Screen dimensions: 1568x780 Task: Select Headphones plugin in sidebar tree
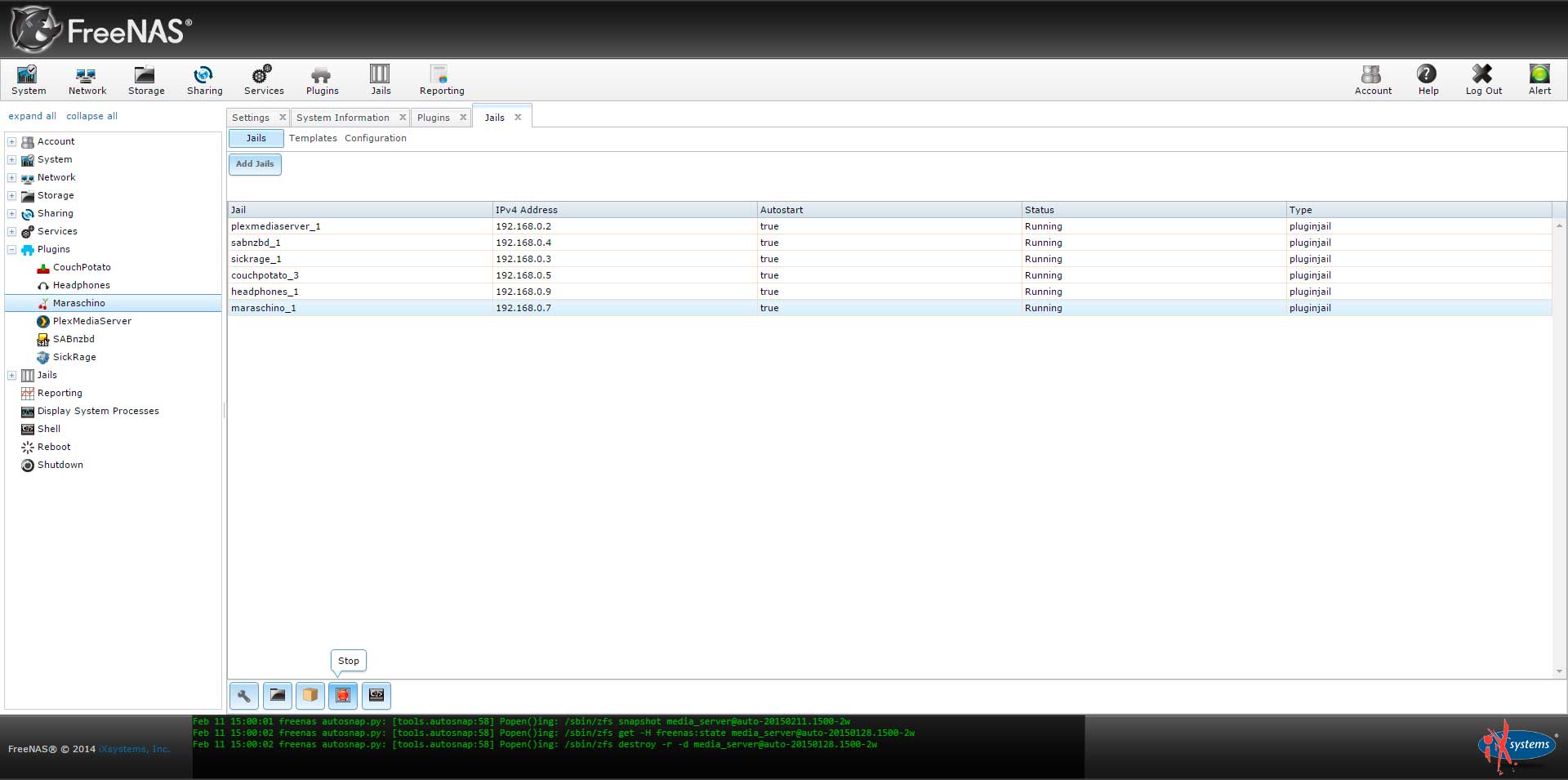click(x=81, y=285)
